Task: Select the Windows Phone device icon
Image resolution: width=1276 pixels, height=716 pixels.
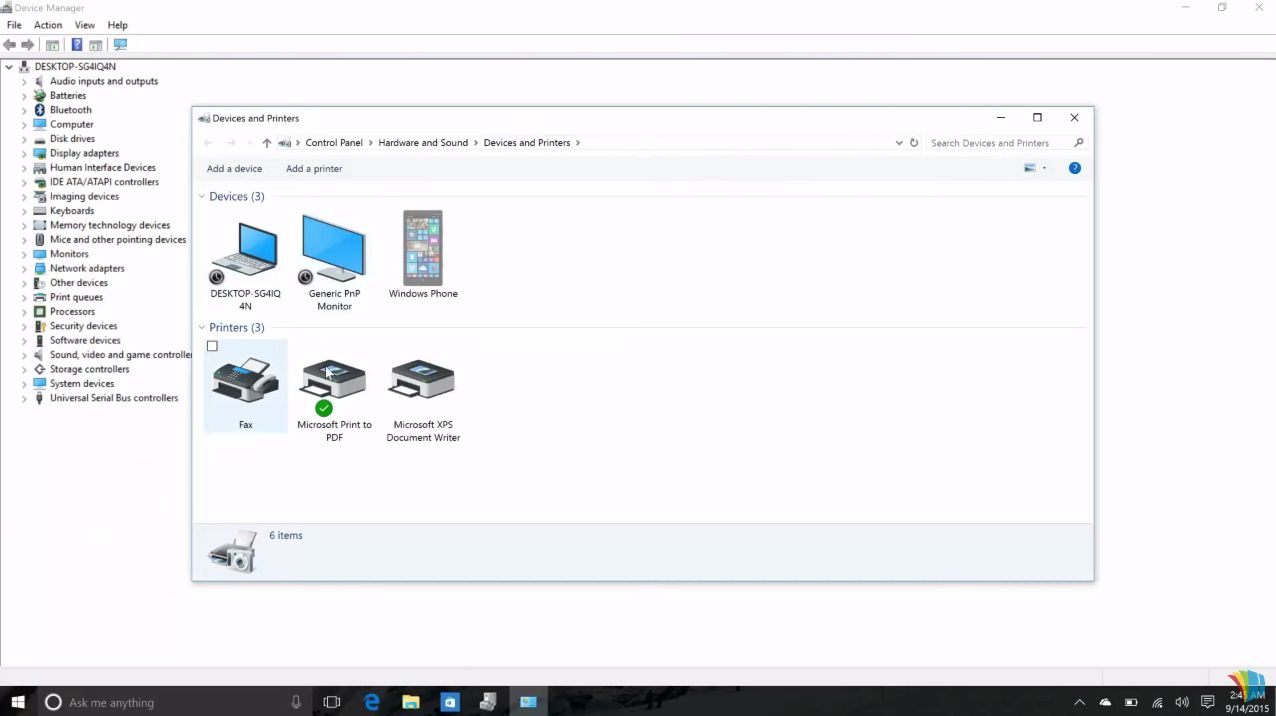Action: tap(423, 248)
